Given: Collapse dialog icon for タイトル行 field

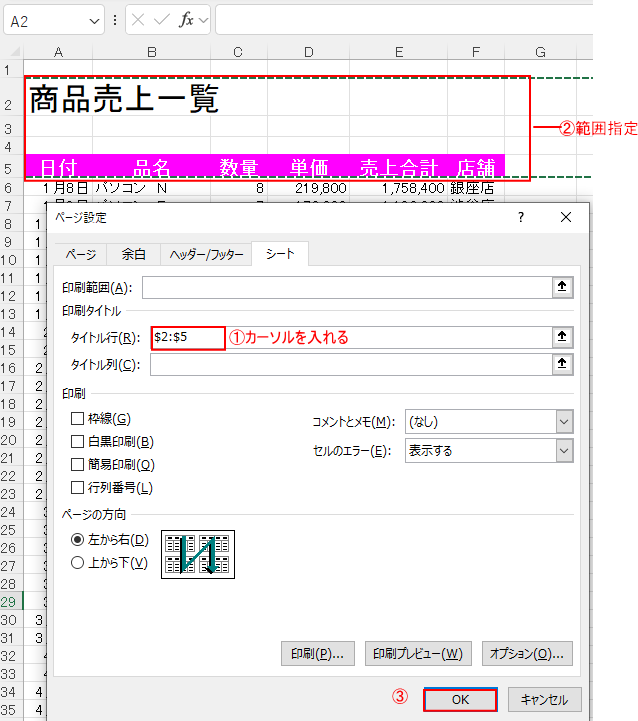Looking at the screenshot, I should (562, 338).
